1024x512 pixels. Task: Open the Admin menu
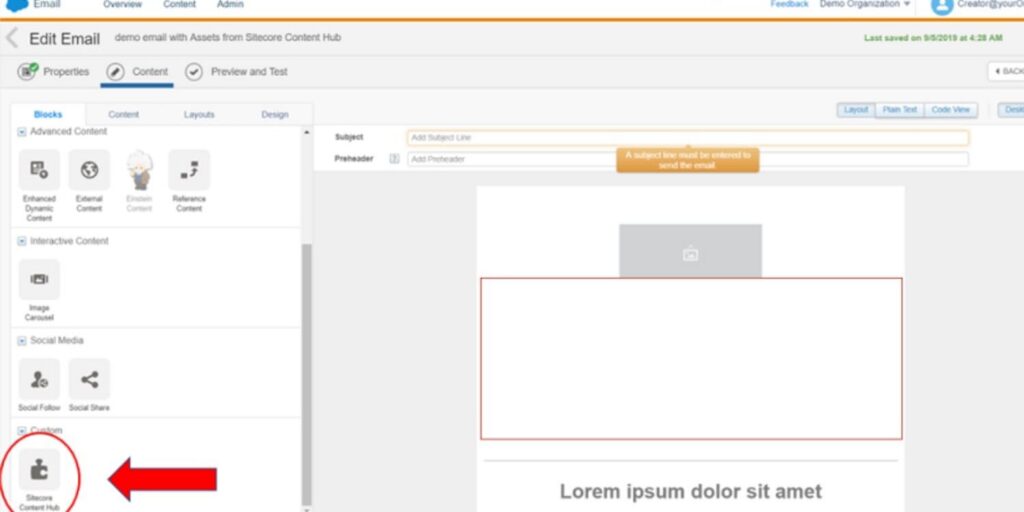[231, 5]
